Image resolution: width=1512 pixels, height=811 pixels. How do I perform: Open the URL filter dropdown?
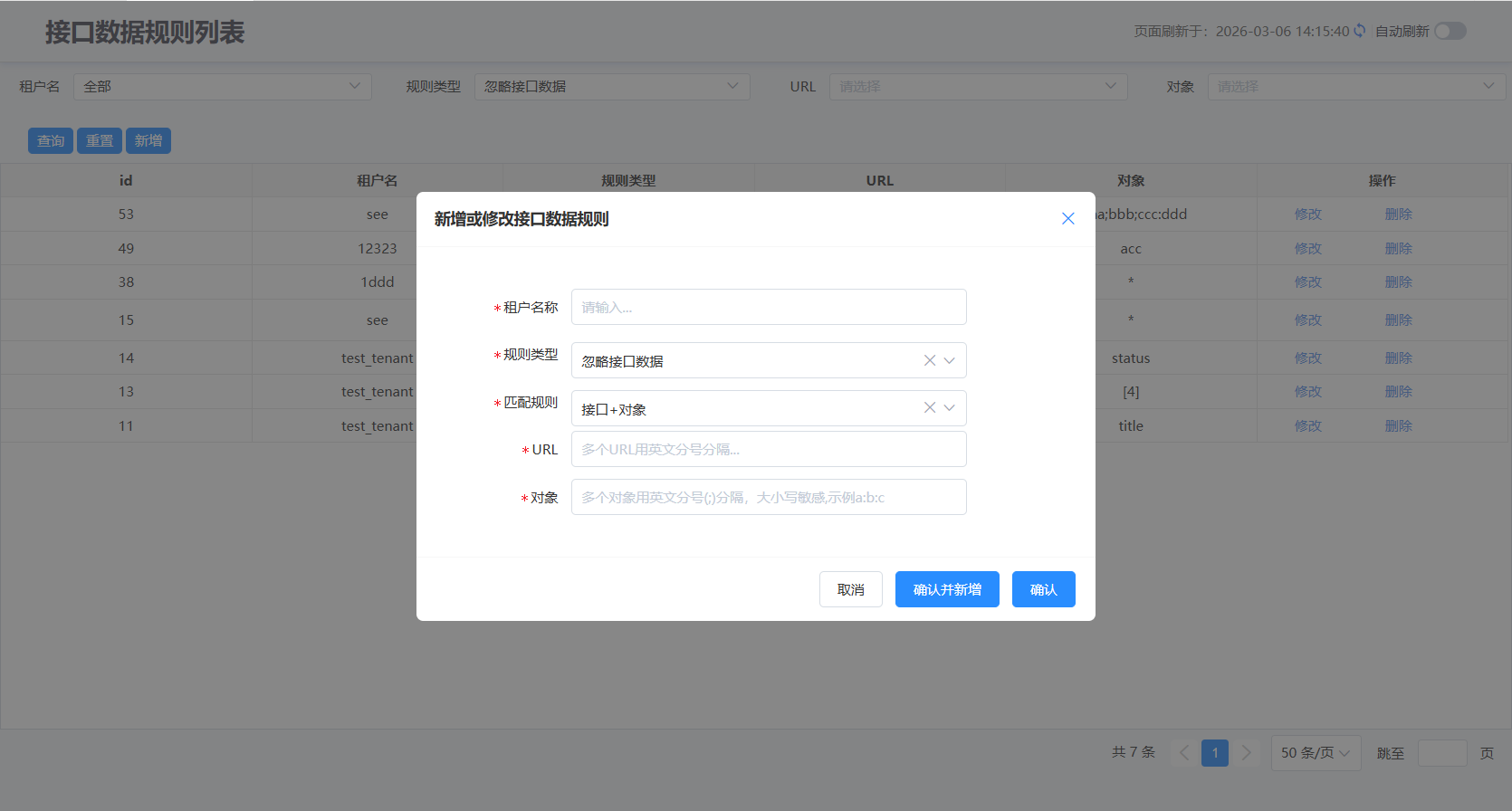[977, 87]
